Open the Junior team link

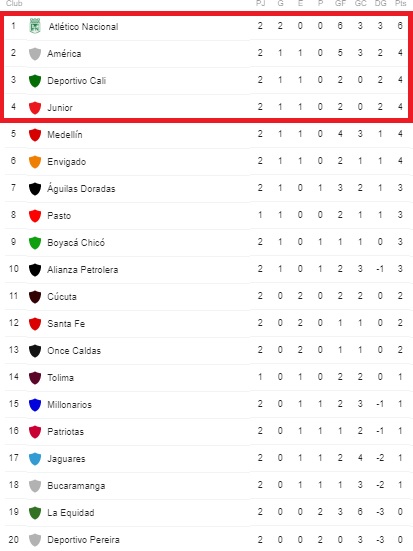click(60, 108)
